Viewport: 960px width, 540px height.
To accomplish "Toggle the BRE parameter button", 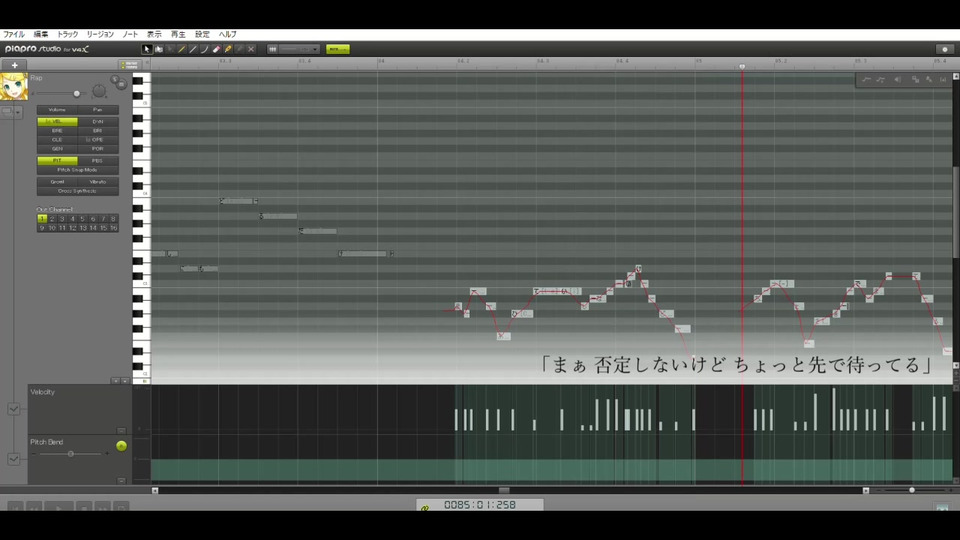I will [x=57, y=130].
